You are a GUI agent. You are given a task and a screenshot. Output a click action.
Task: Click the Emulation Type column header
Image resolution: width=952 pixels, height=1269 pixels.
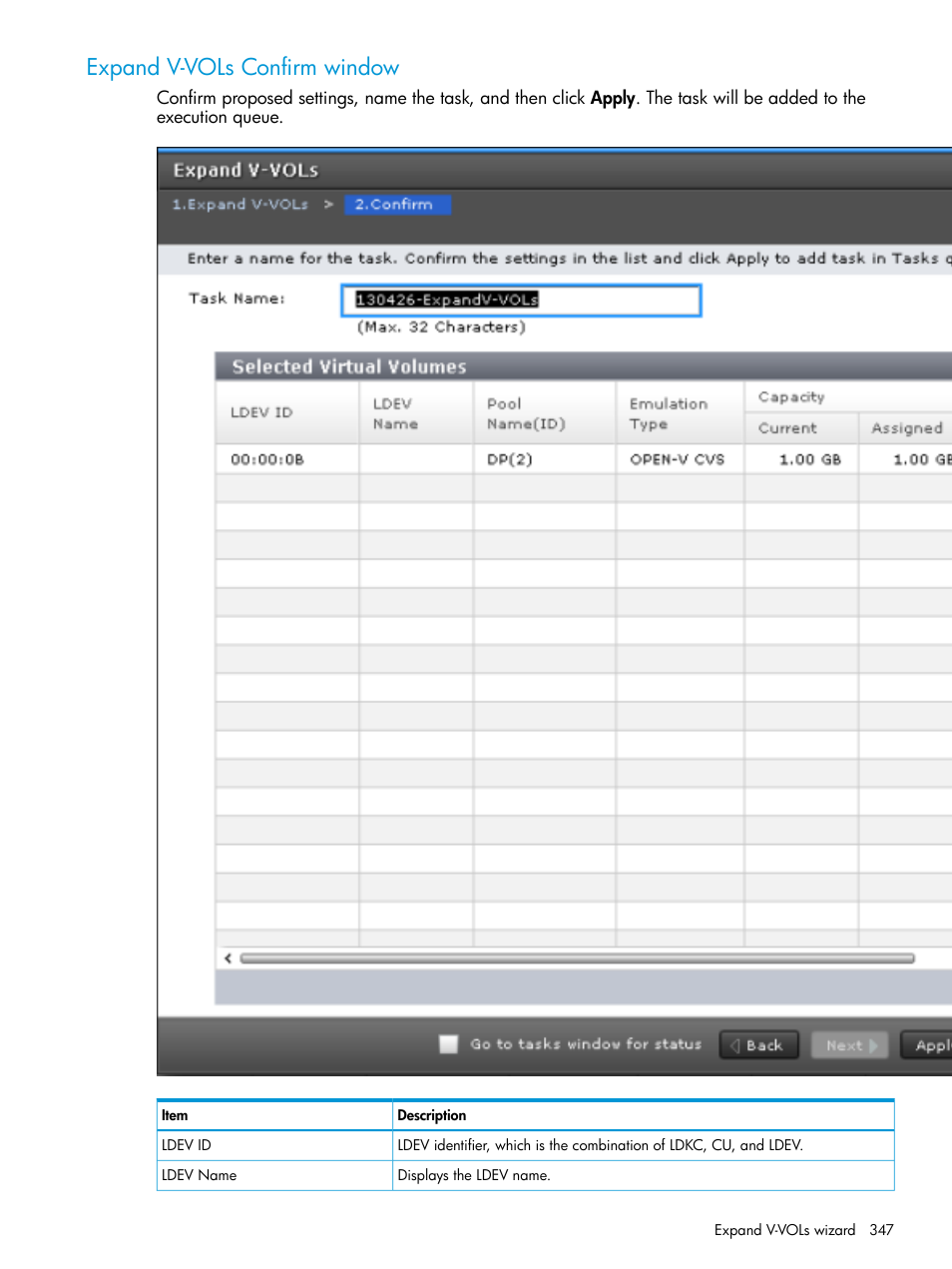[x=681, y=412]
